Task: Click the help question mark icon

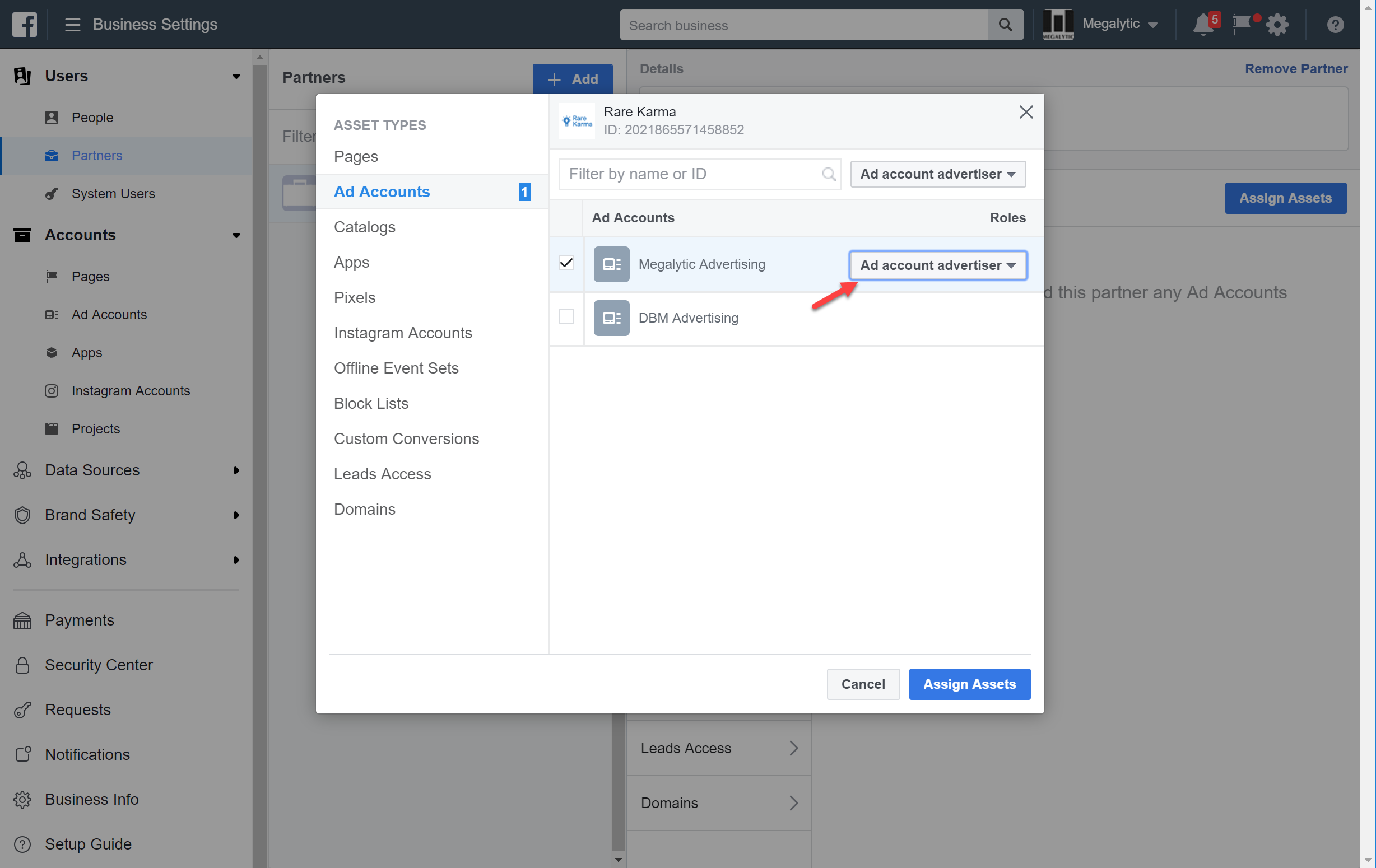Action: coord(1335,25)
